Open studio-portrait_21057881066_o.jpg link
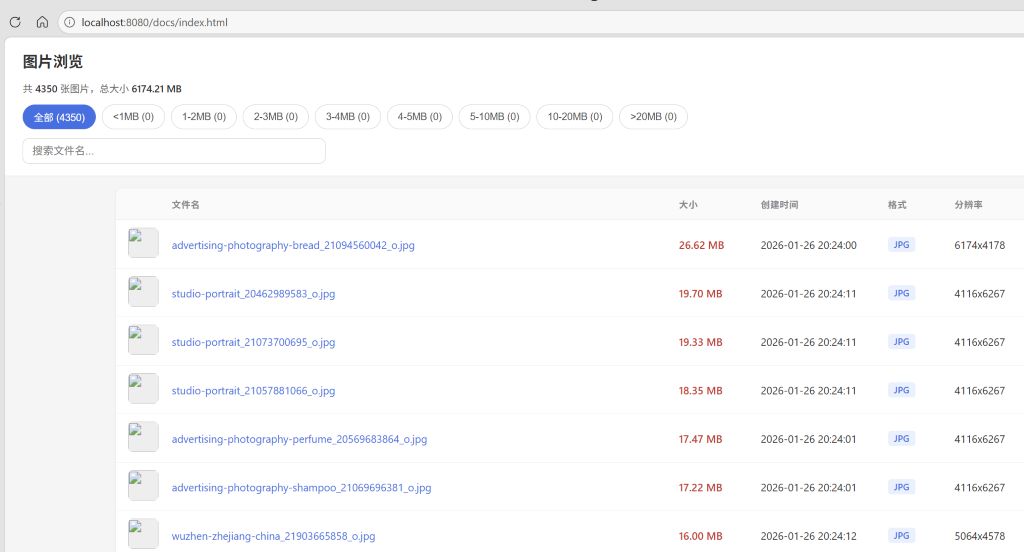Screen dimensions: 1024x552 pyautogui.click(x=253, y=391)
